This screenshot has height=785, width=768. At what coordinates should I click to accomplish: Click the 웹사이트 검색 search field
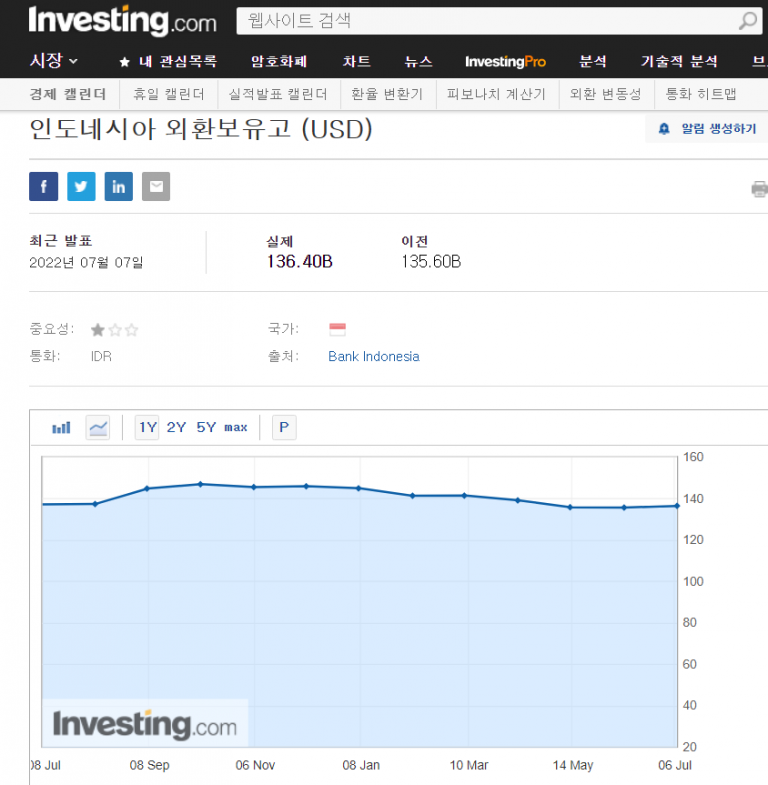click(485, 21)
